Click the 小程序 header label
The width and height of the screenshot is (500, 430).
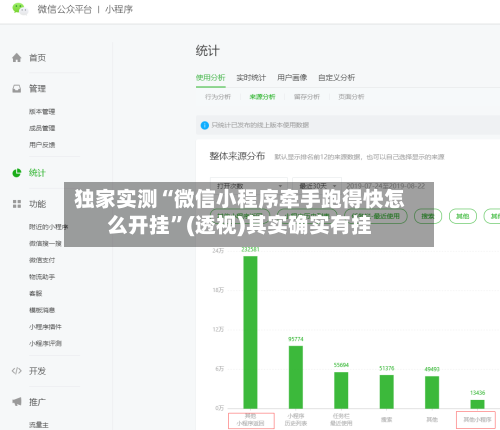119,9
